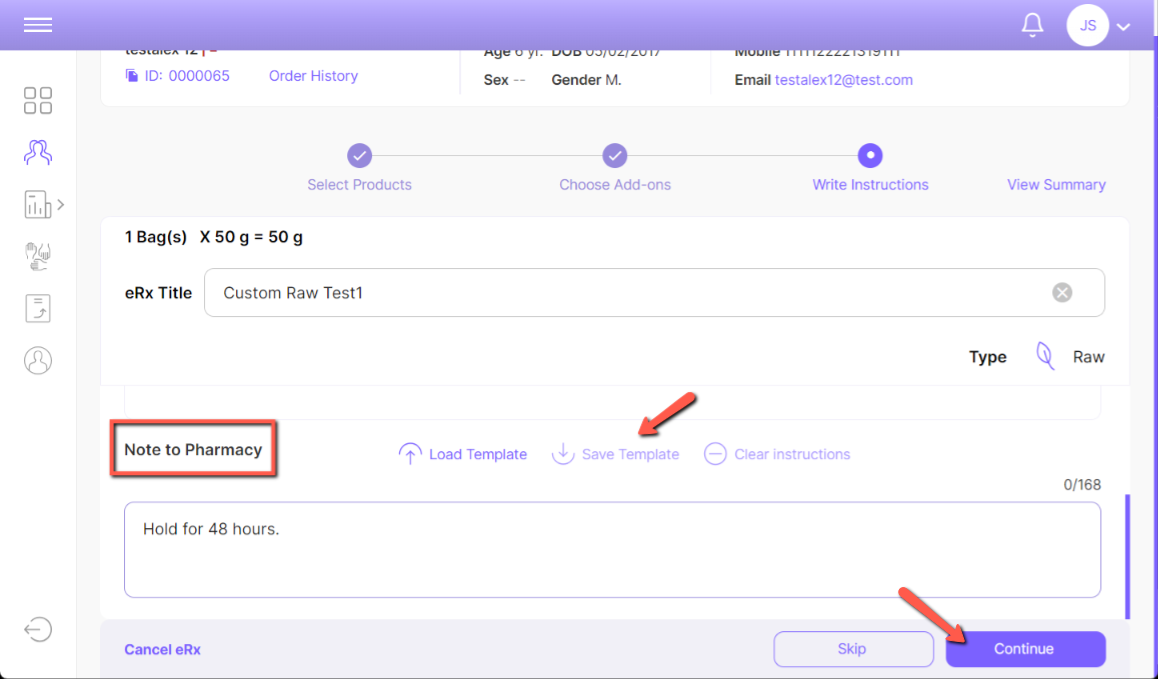
Task: Click Load Template
Action: click(x=463, y=454)
